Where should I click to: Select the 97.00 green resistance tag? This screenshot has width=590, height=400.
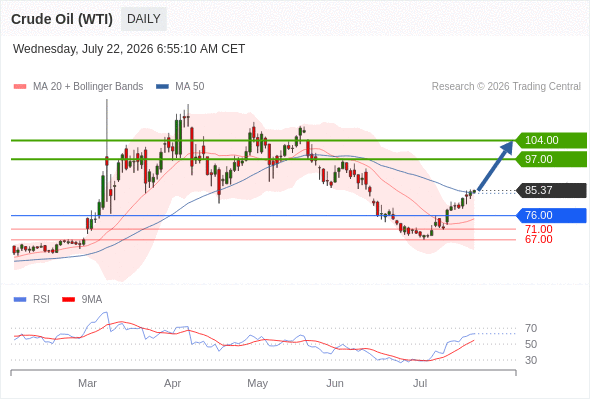(x=551, y=159)
